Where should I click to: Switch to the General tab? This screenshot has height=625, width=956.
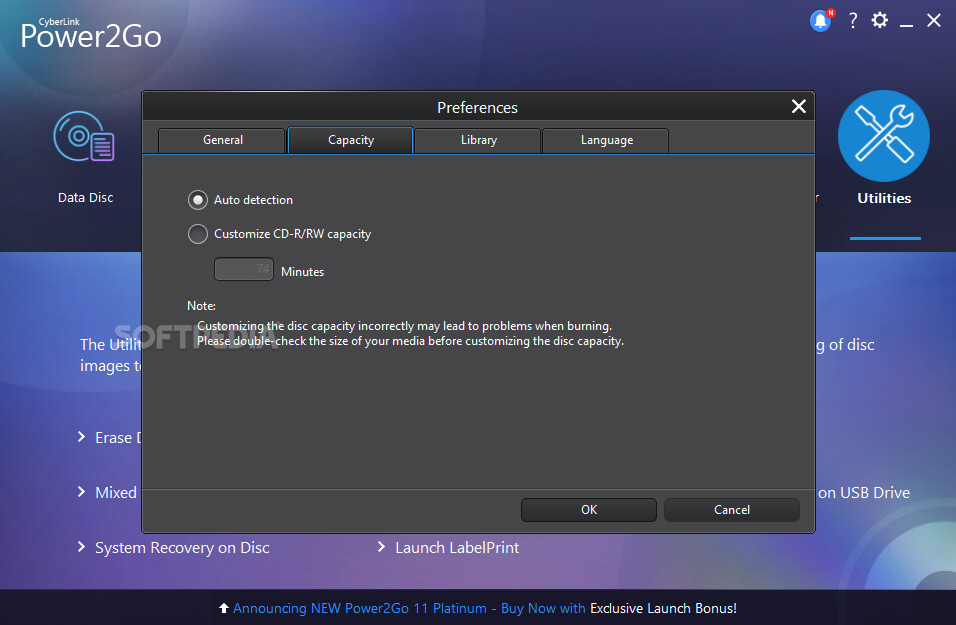222,140
